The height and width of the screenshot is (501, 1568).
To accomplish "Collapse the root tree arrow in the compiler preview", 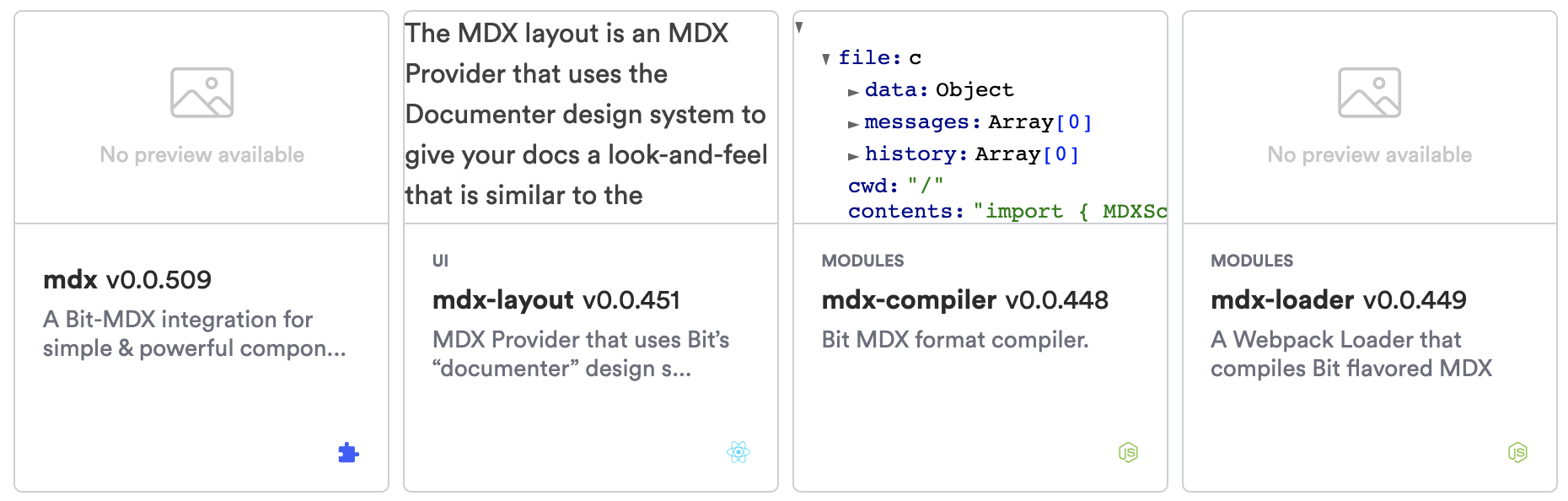I will 799,27.
